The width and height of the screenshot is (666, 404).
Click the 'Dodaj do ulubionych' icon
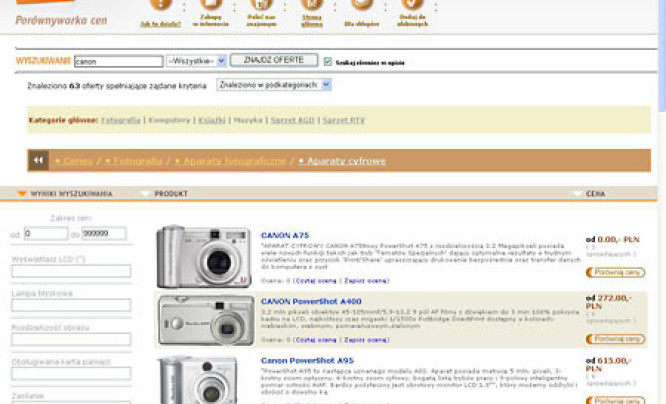click(x=412, y=5)
